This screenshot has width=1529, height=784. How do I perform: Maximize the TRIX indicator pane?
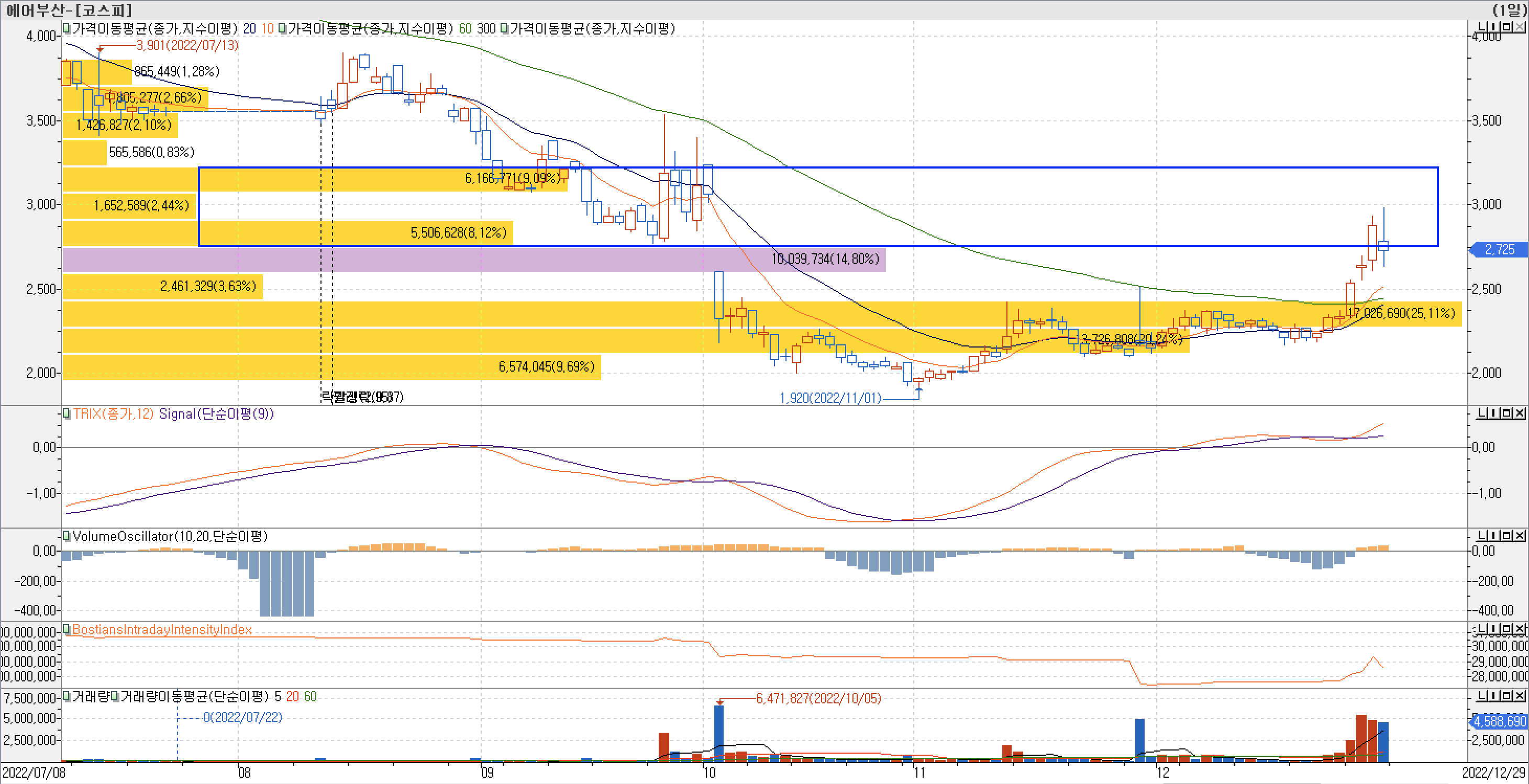1507,413
